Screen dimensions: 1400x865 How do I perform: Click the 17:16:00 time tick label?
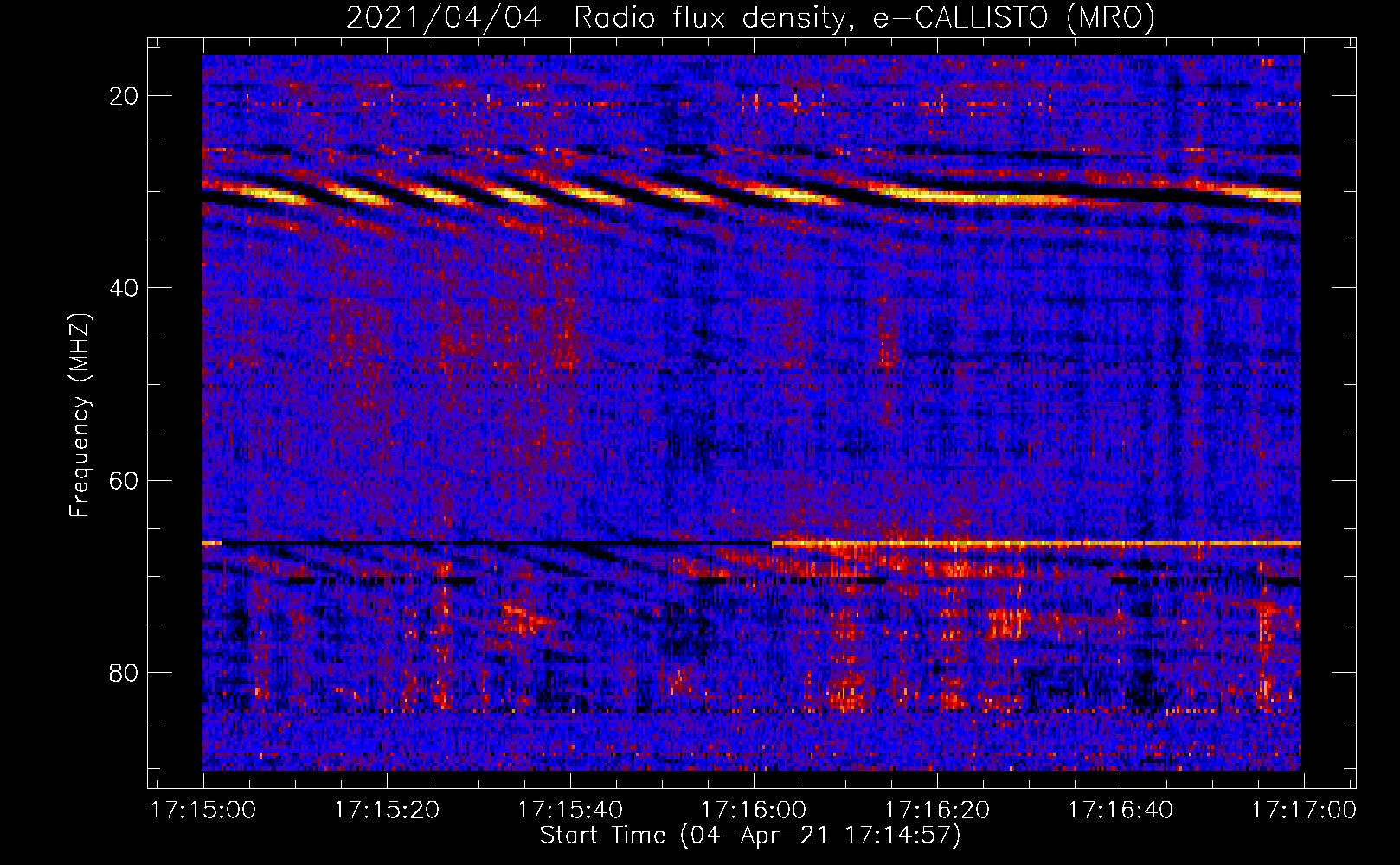[x=753, y=811]
